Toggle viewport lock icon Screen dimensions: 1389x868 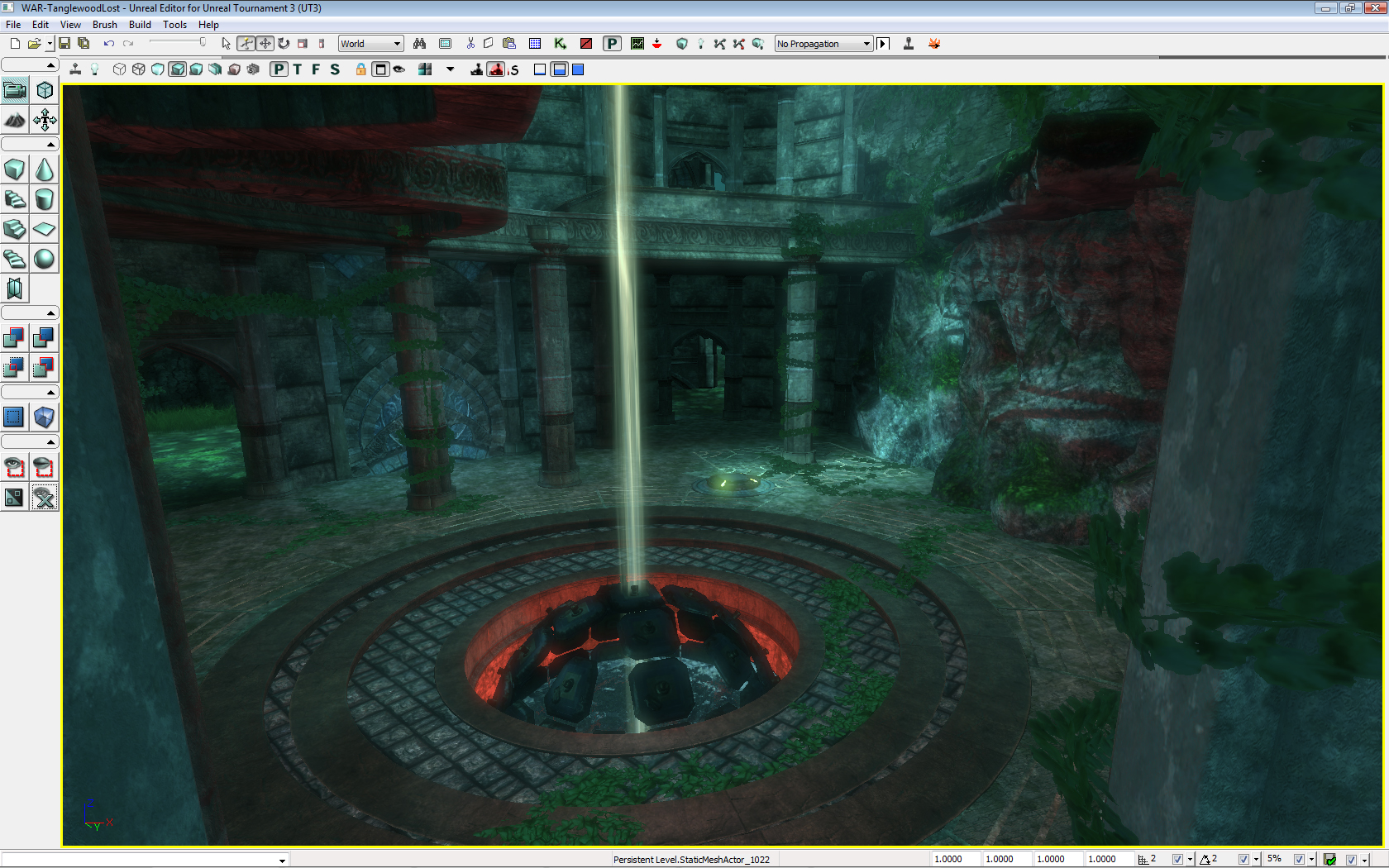pyautogui.click(x=361, y=69)
